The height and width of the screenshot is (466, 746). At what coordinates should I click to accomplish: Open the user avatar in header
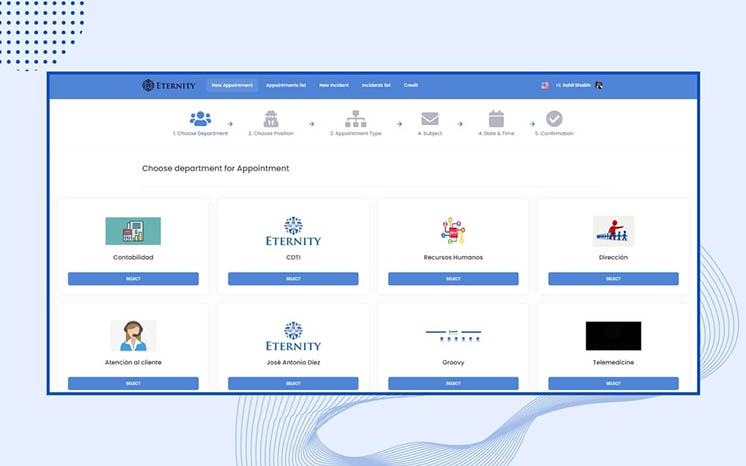coord(599,85)
